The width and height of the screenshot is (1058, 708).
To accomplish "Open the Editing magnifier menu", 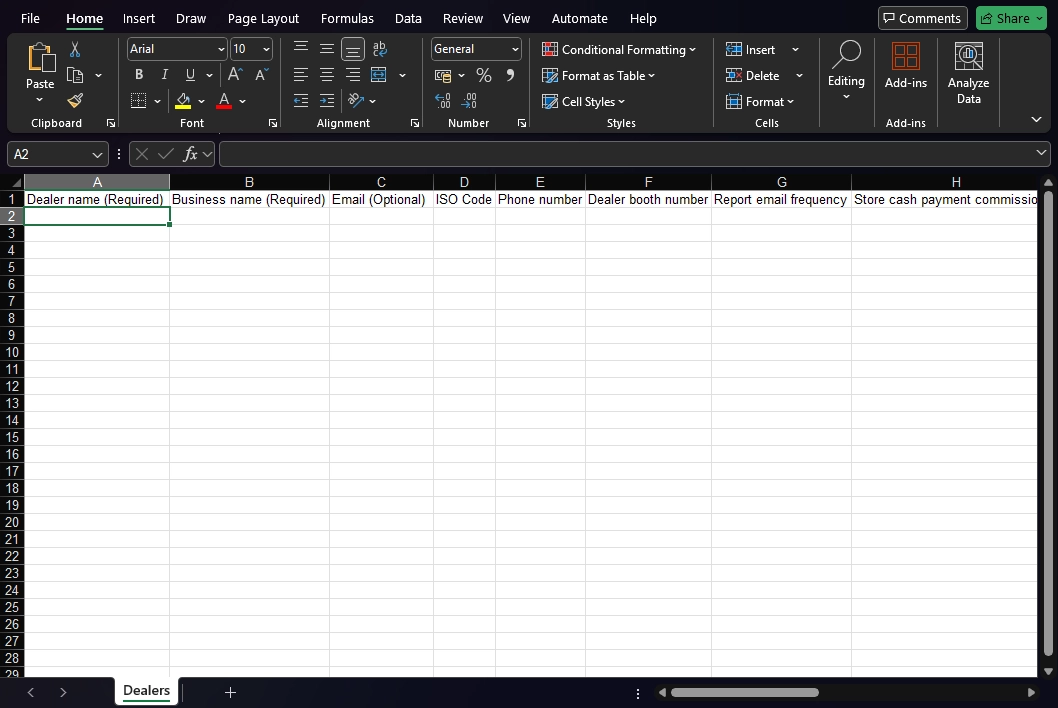I will click(846, 71).
